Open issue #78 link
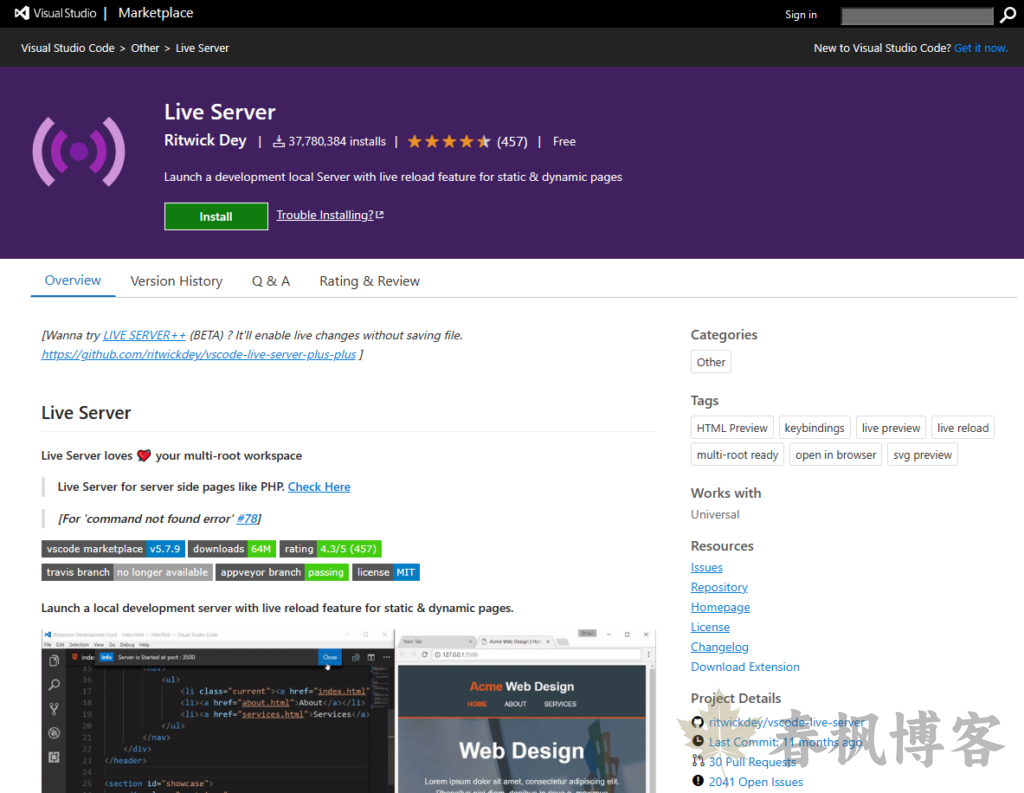 click(246, 519)
